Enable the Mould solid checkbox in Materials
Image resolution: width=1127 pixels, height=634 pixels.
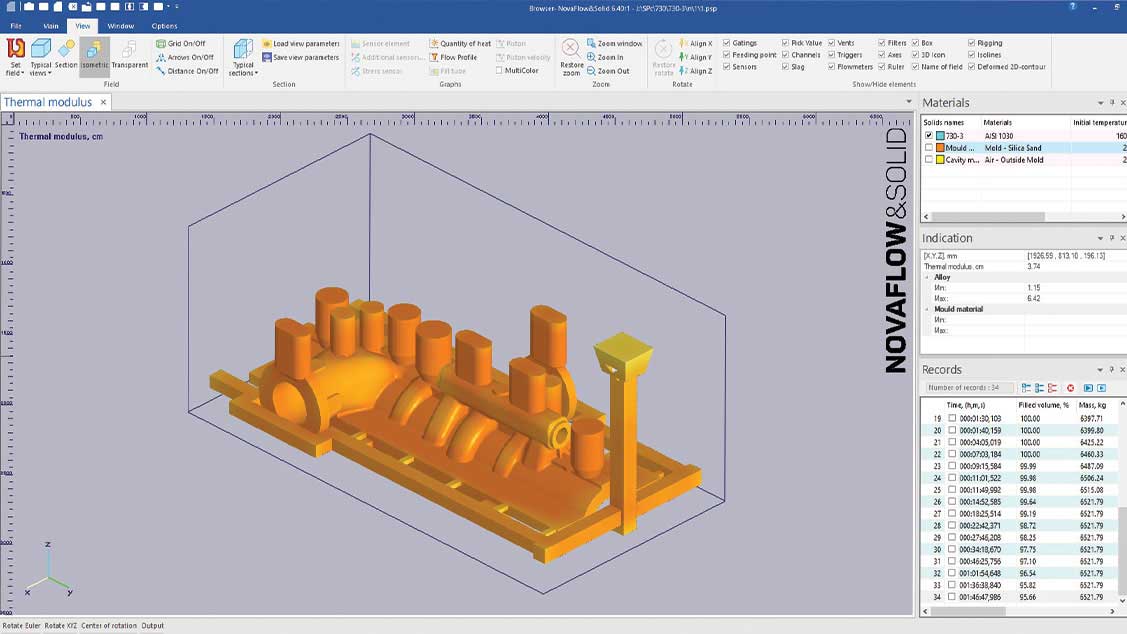(929, 148)
